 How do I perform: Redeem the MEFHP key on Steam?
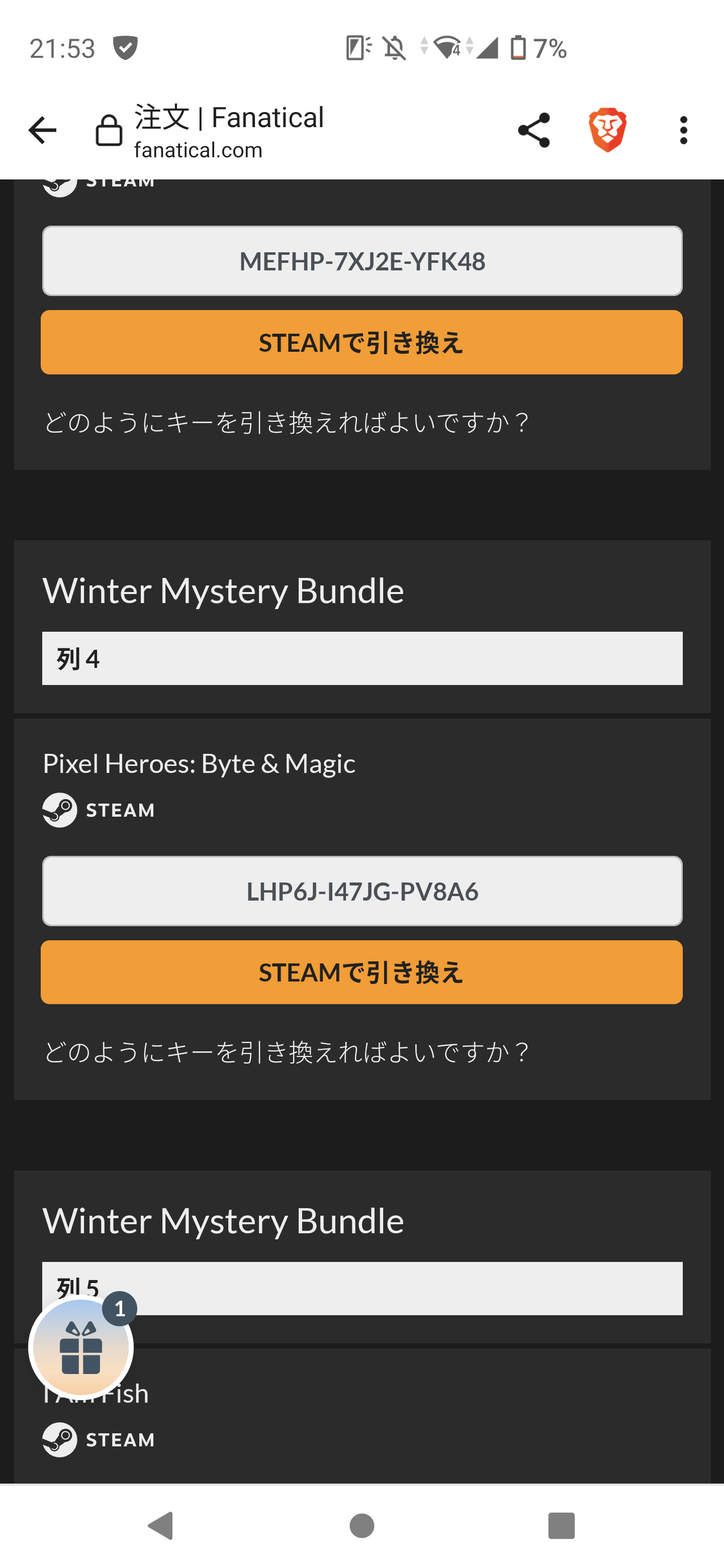pos(361,343)
